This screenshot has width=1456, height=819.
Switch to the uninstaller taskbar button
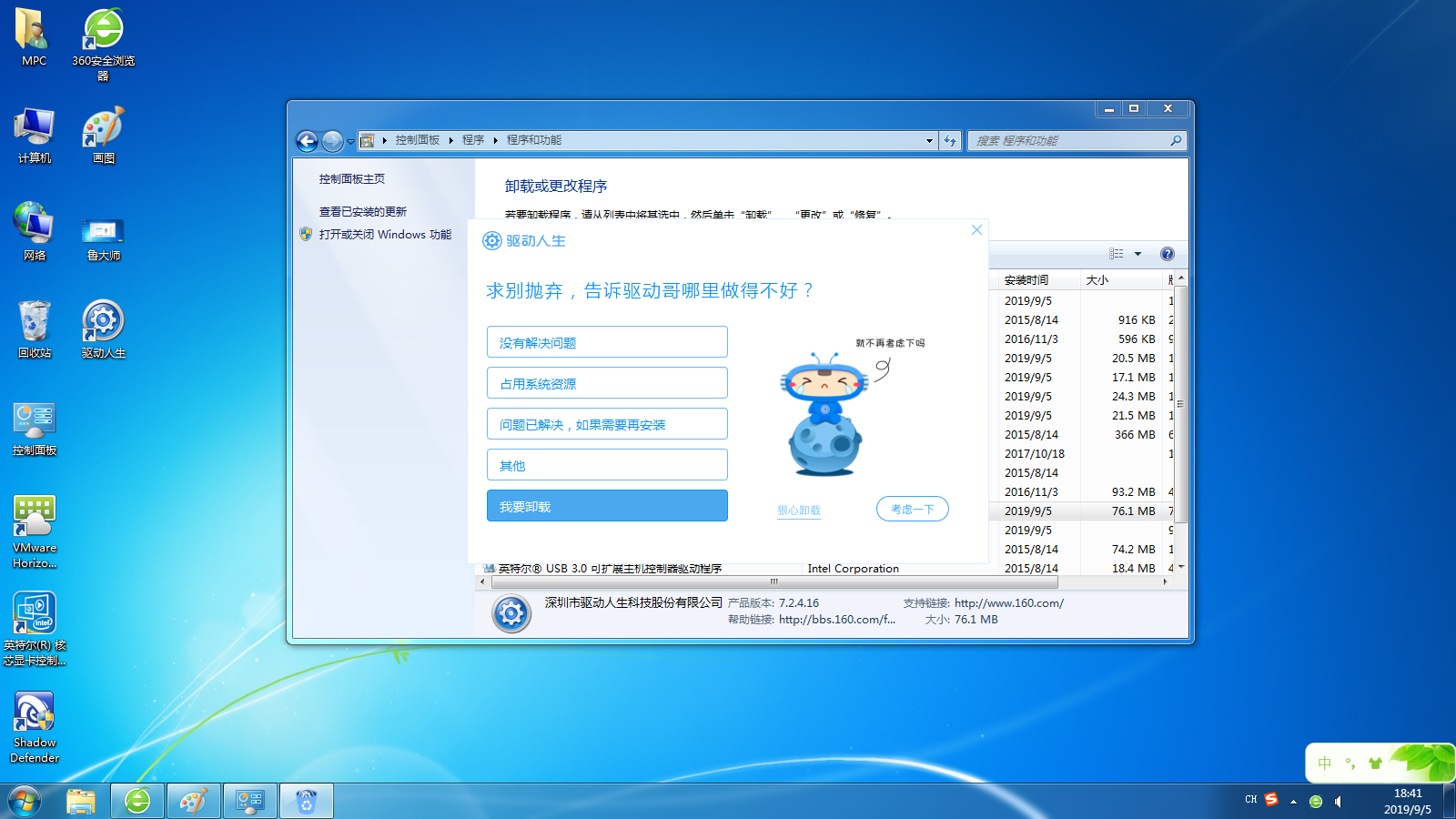click(307, 802)
